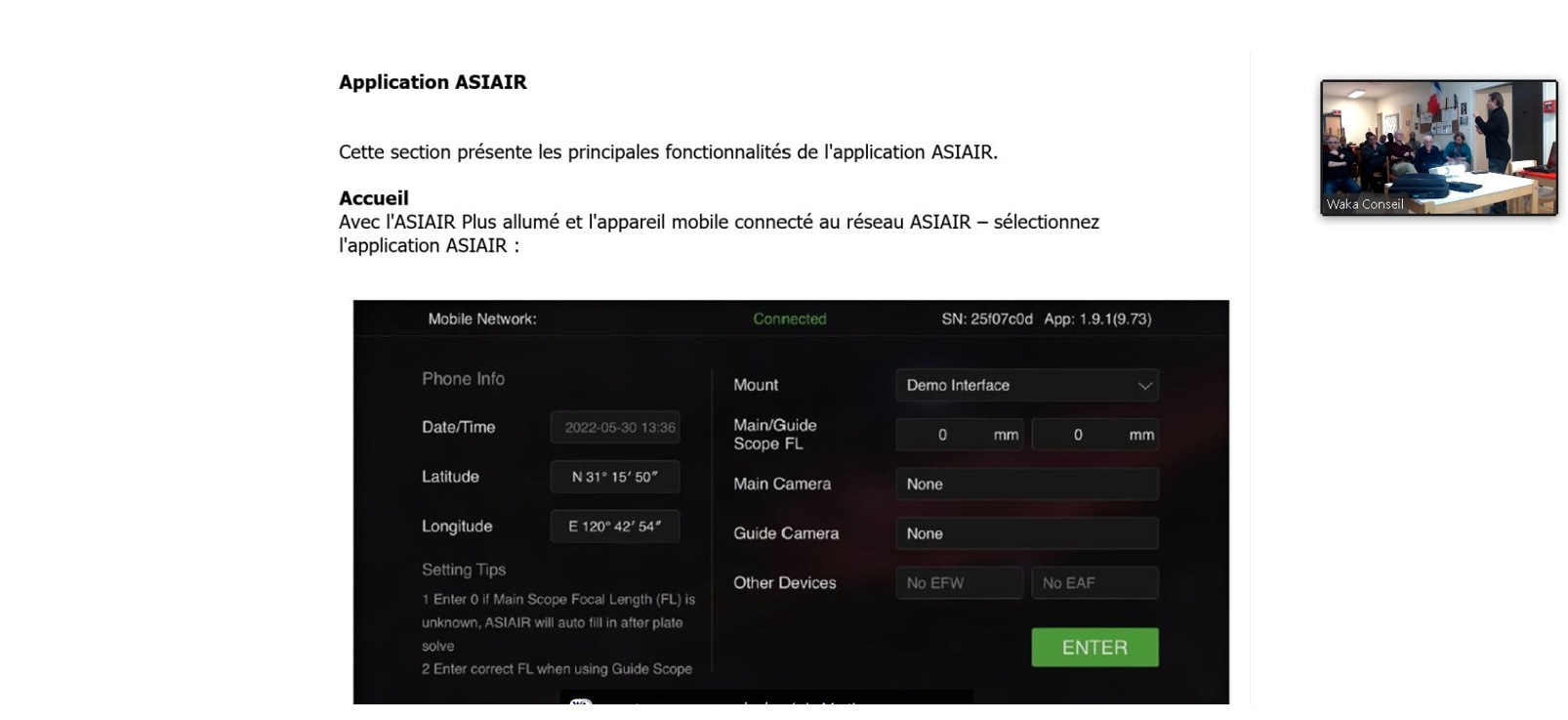Open the Waka Conseil webcam video thumbnail
Screen dimensions: 1568x720
pyautogui.click(x=1439, y=148)
